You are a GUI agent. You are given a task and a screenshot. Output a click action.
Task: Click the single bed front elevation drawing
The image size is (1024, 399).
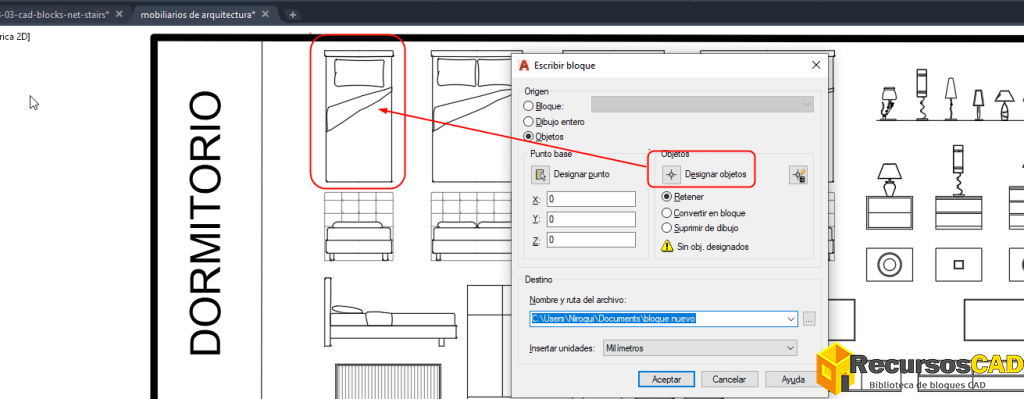click(359, 227)
